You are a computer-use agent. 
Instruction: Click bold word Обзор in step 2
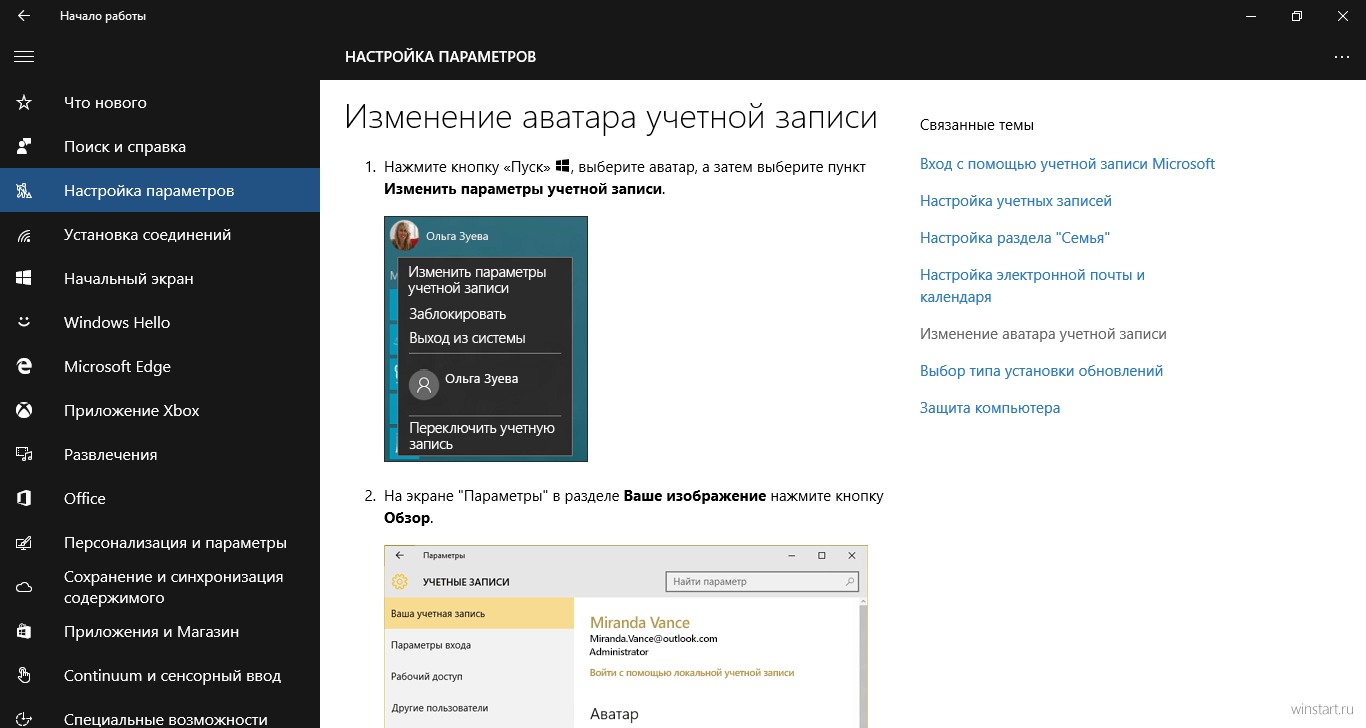[407, 518]
